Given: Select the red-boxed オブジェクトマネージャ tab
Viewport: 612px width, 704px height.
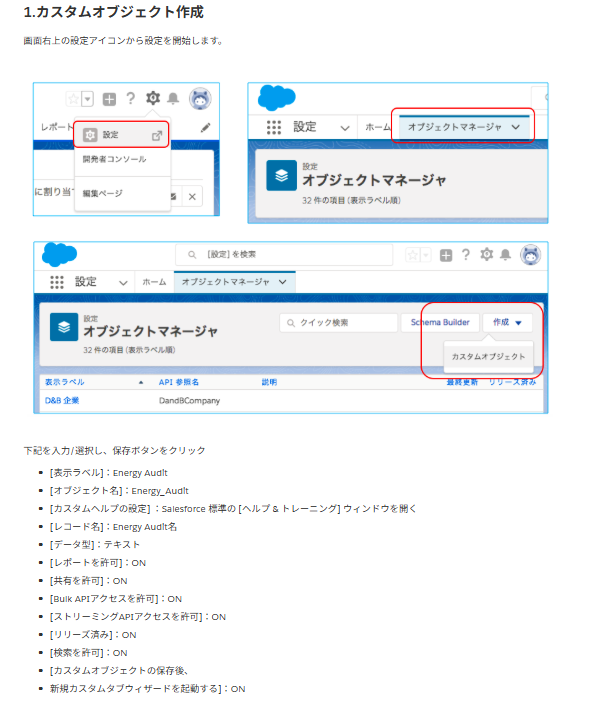Looking at the screenshot, I should tap(464, 128).
